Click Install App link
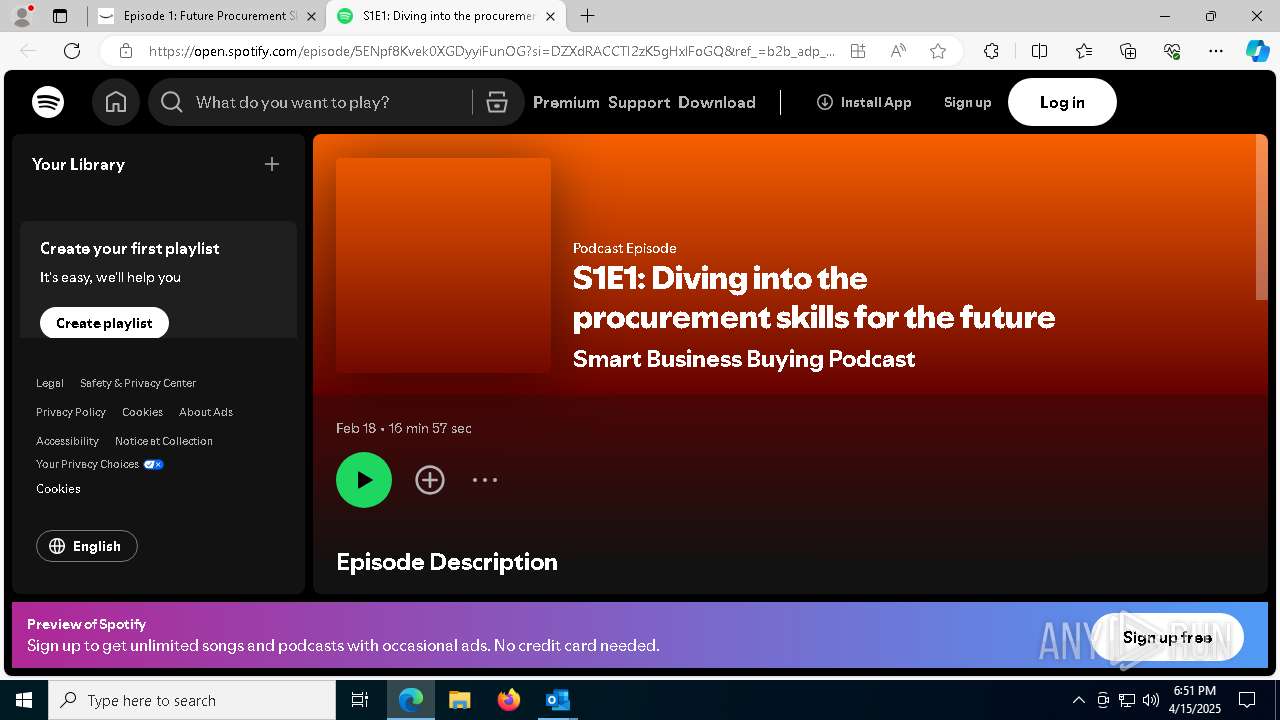Screen dimensions: 1280x720 click(864, 102)
